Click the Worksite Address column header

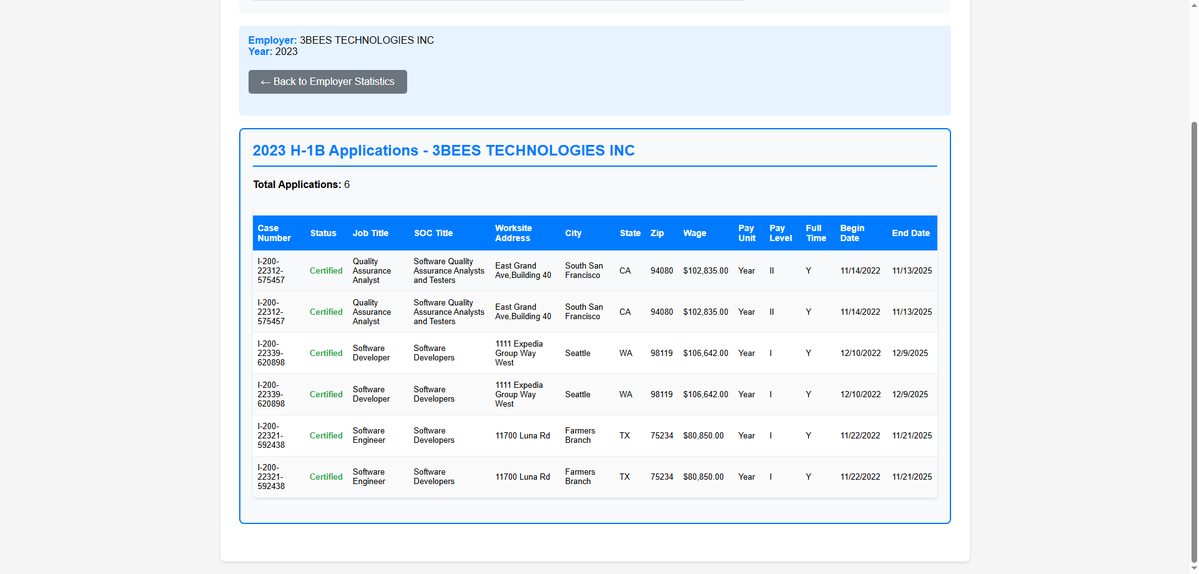(514, 233)
